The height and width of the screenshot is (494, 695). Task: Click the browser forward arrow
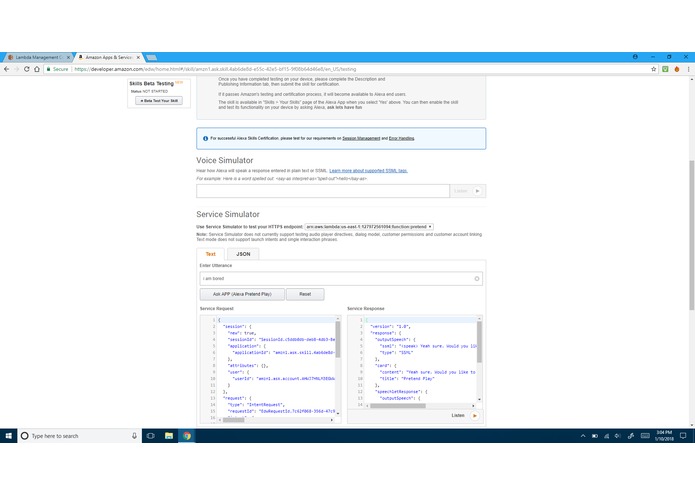point(16,69)
